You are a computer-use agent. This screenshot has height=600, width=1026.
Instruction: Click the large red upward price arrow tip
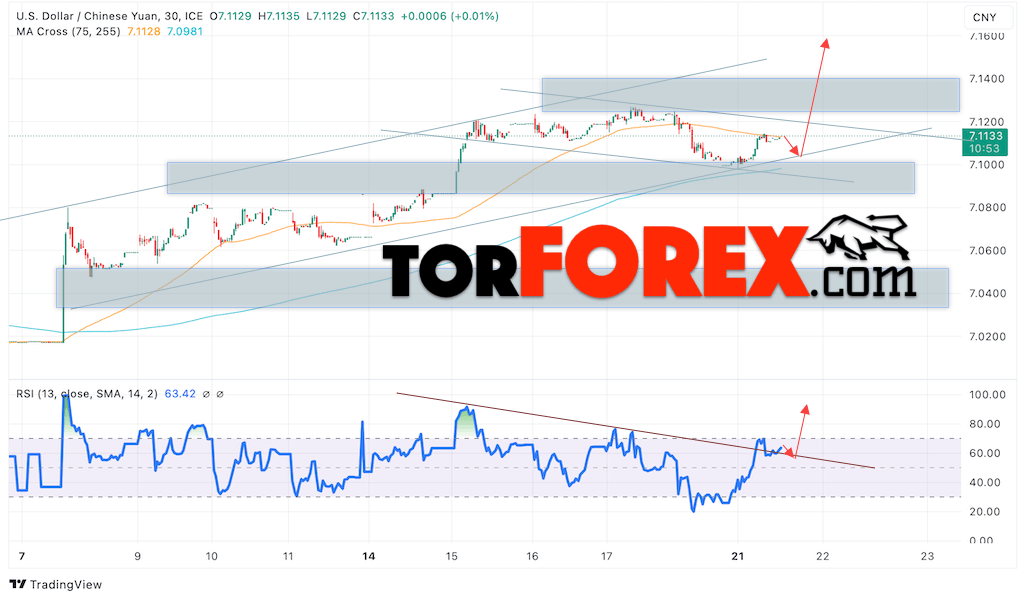[x=826, y=40]
